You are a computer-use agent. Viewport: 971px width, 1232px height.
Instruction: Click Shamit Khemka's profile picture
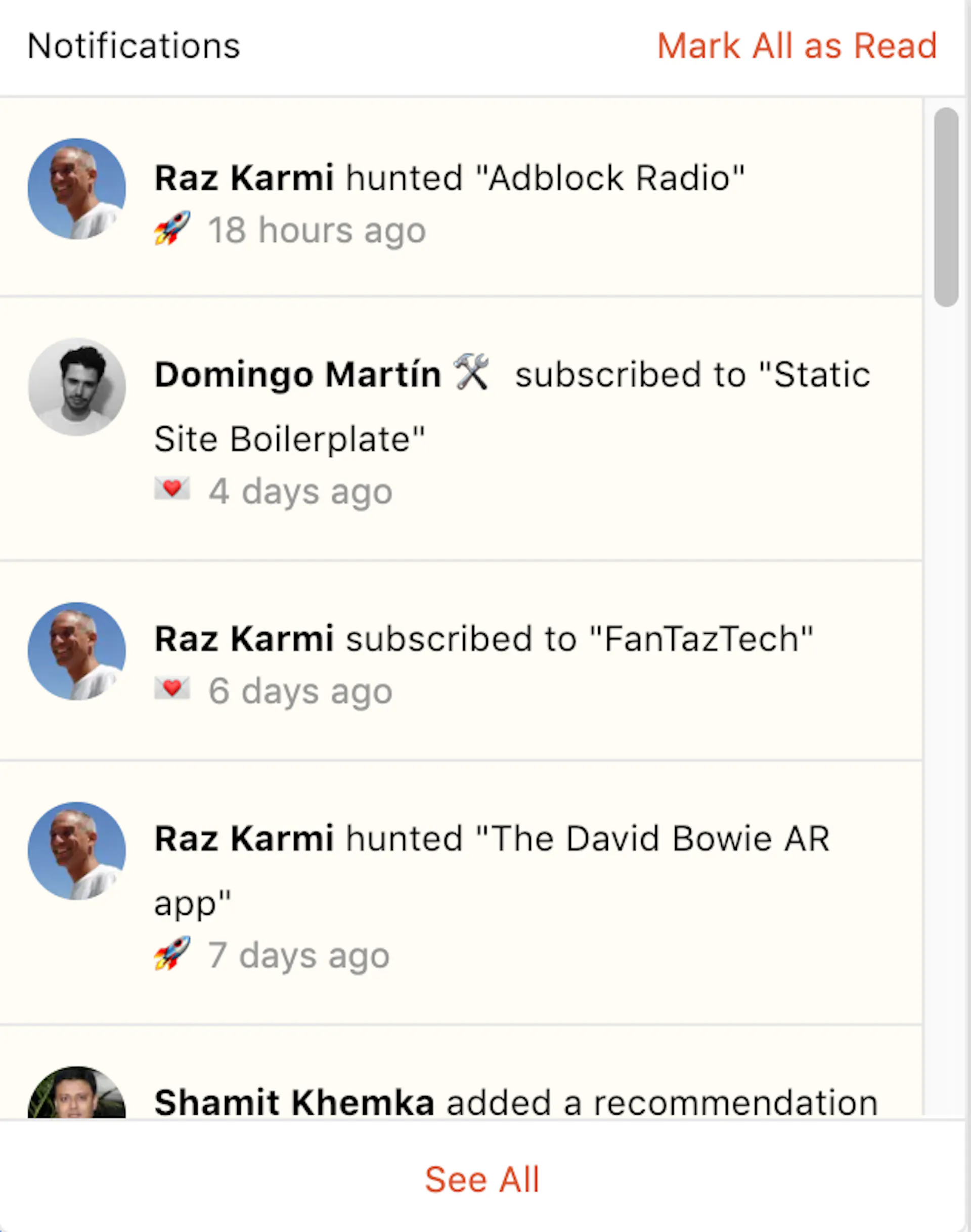coord(77,1091)
